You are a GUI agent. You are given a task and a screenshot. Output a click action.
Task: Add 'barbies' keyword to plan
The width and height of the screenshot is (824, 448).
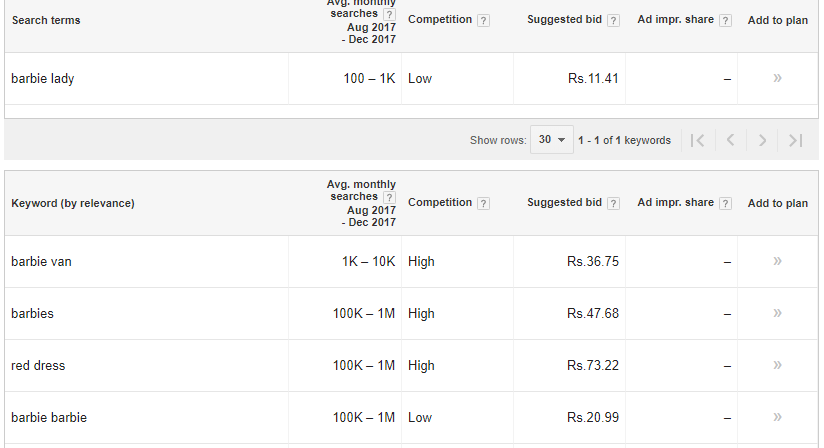click(777, 313)
